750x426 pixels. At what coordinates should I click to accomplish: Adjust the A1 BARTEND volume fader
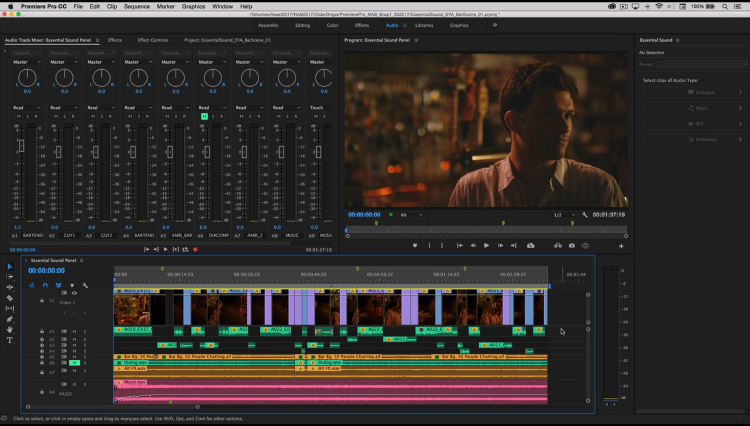20,146
